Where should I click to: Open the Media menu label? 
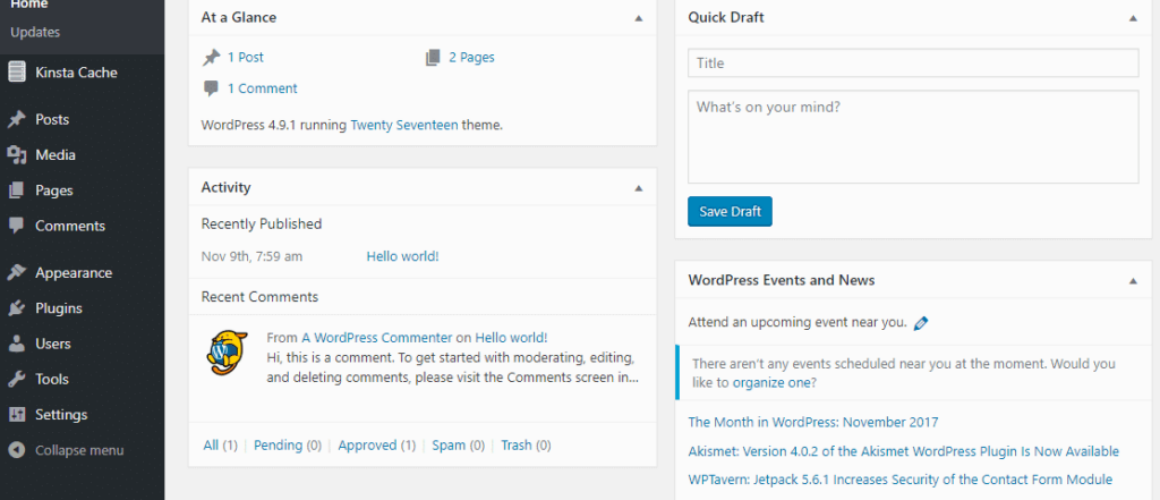(x=55, y=155)
